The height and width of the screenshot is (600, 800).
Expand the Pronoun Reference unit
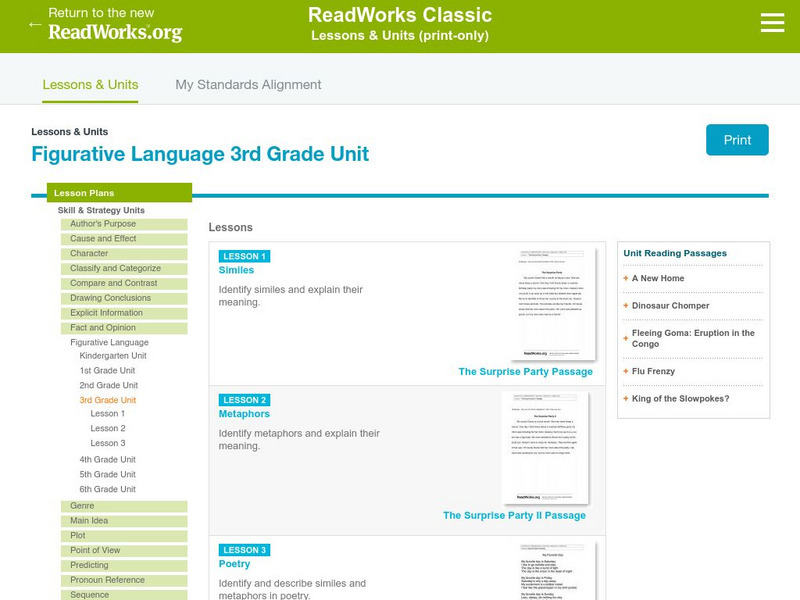click(124, 580)
